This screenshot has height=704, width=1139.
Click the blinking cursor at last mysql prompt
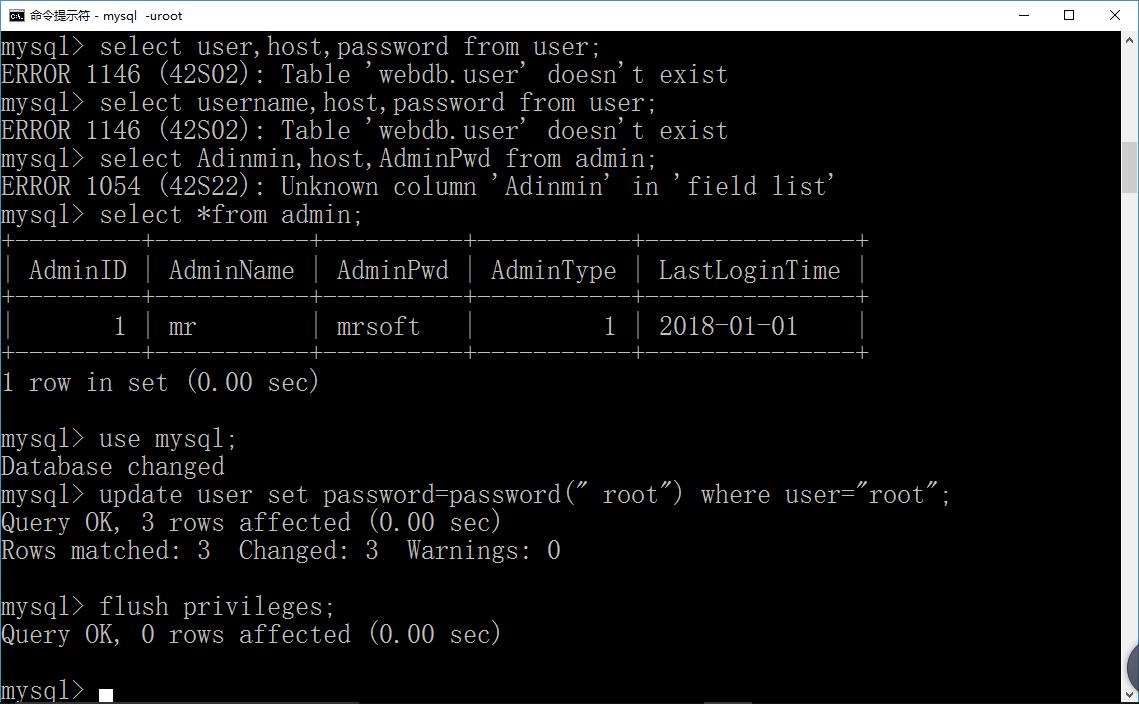point(106,695)
